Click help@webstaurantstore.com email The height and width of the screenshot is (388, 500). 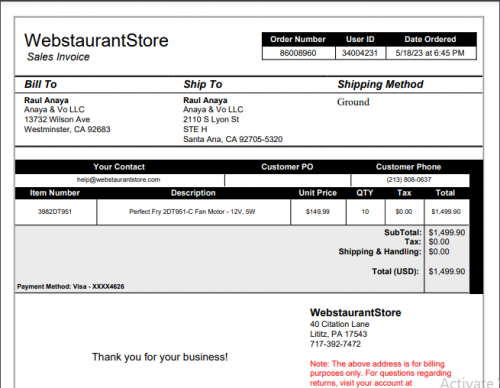[x=119, y=180]
